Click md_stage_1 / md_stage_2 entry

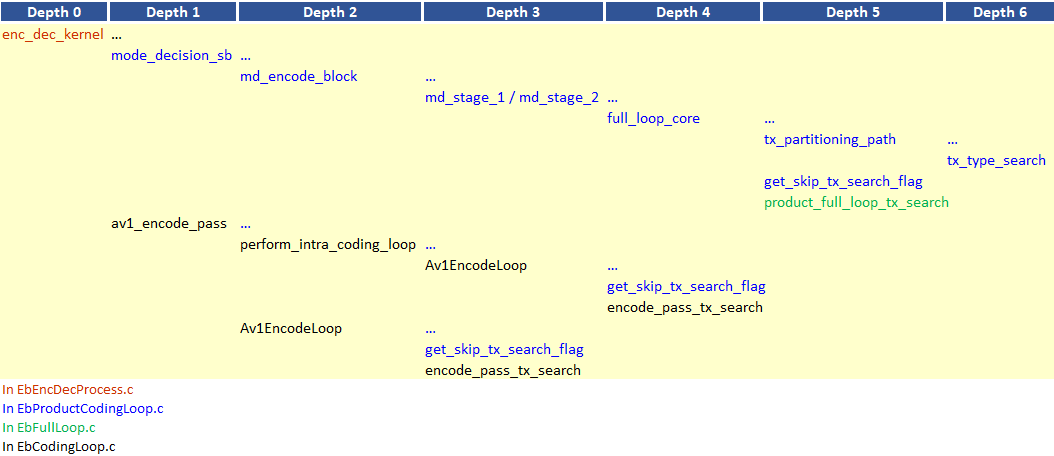tap(512, 97)
